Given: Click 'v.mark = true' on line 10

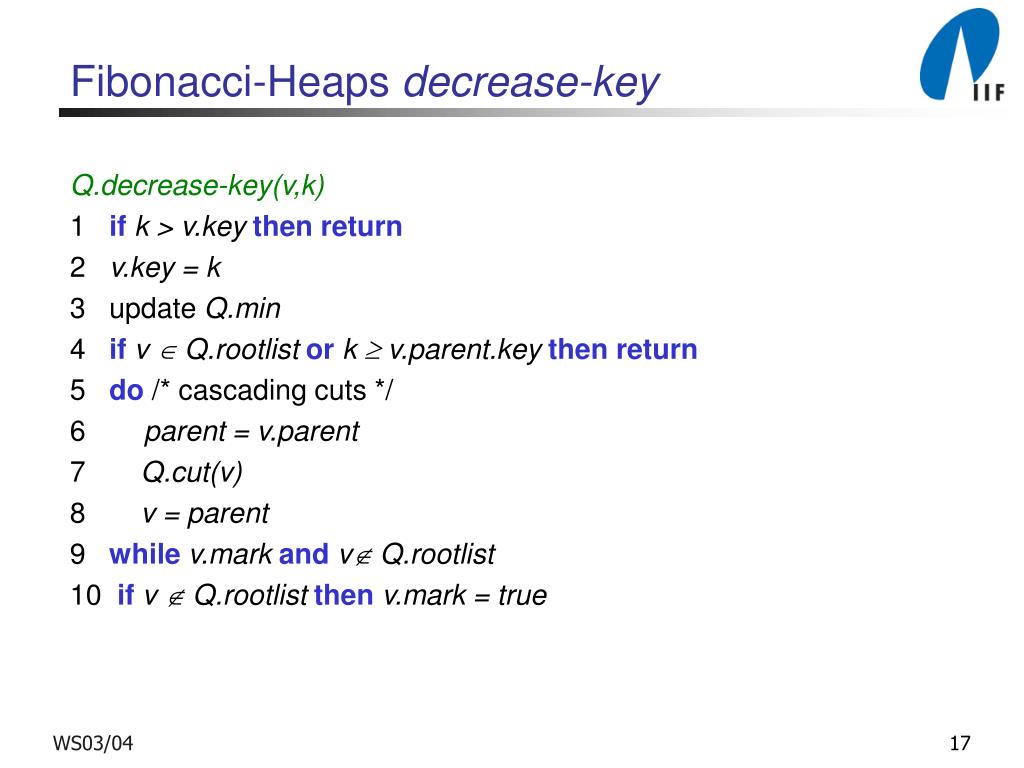Looking at the screenshot, I should click(x=465, y=596).
